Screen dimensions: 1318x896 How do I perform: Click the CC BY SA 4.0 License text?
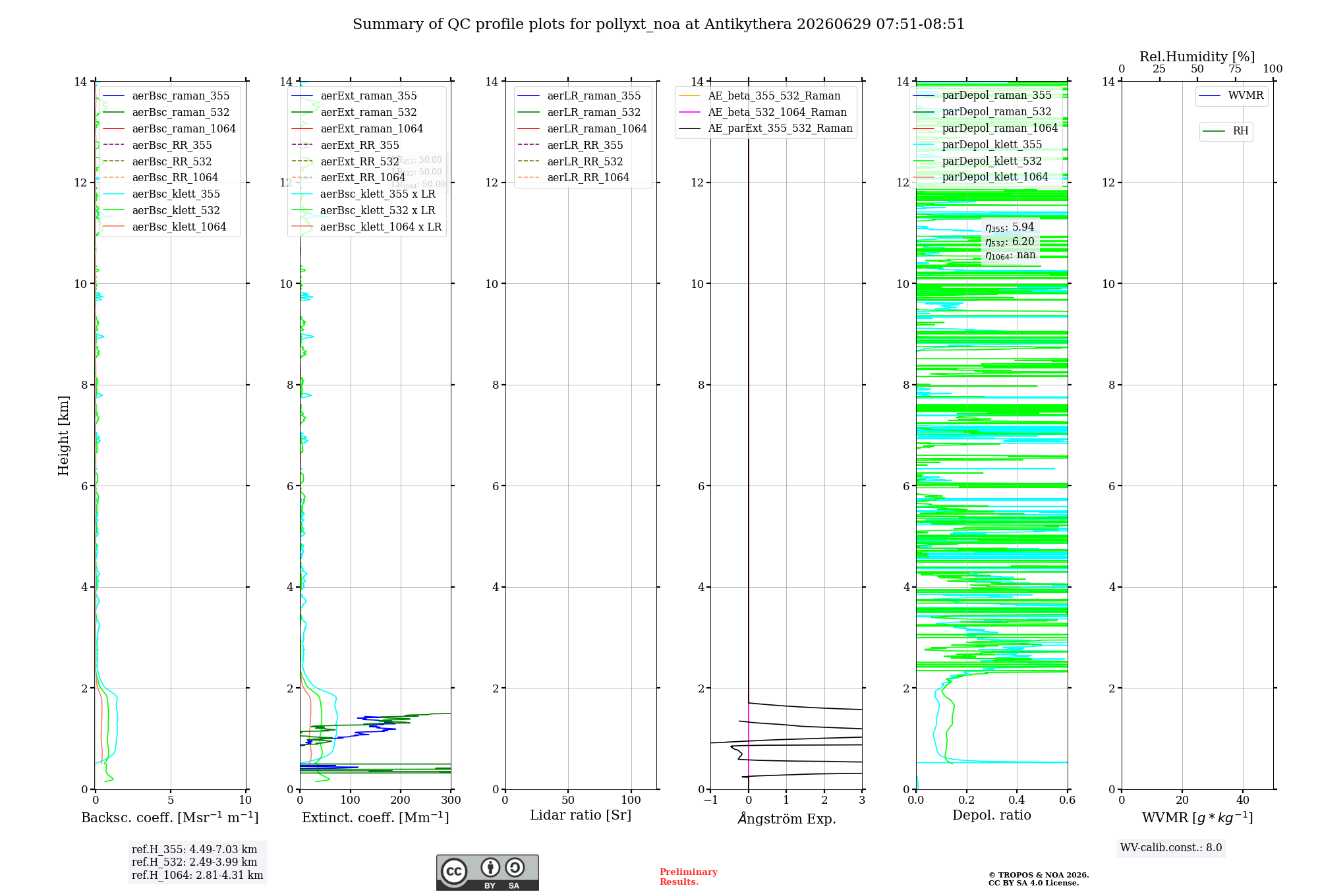coord(1034,883)
